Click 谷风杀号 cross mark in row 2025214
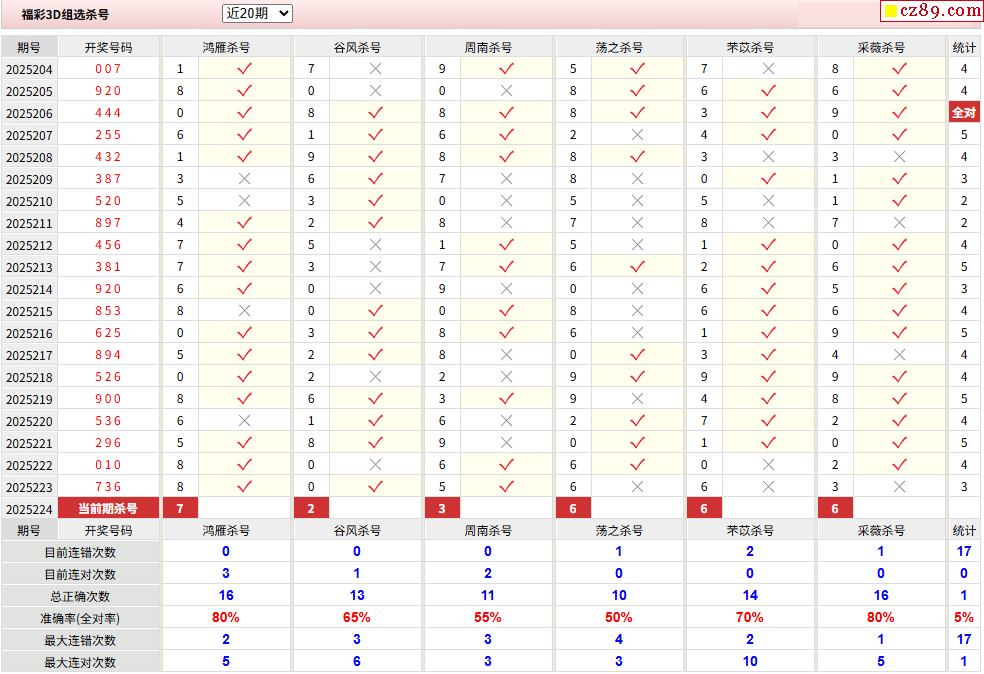 (x=375, y=289)
